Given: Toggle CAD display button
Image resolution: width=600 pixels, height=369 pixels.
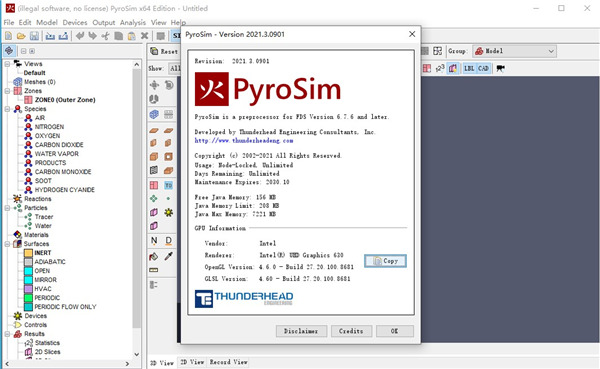Looking at the screenshot, I should pos(483,69).
